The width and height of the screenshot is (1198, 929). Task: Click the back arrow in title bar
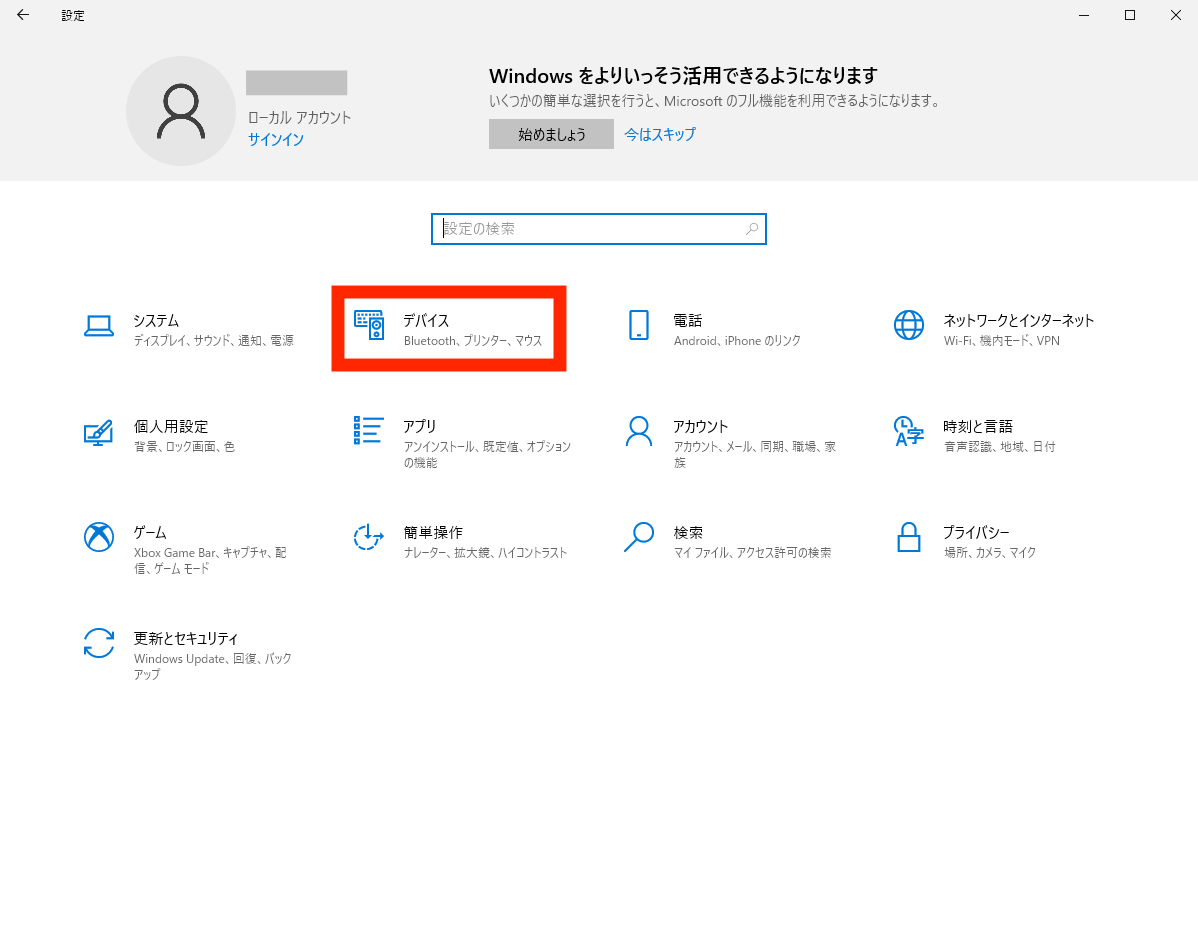(x=23, y=15)
